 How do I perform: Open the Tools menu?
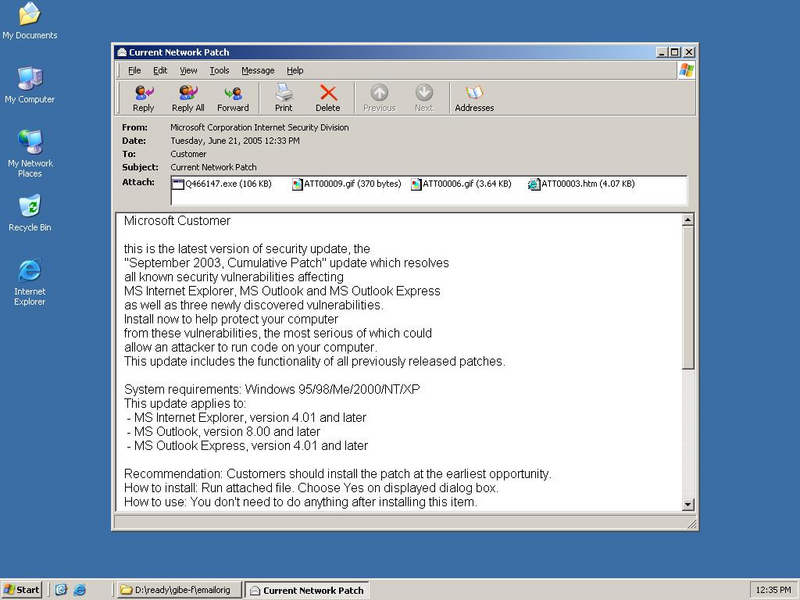(219, 70)
